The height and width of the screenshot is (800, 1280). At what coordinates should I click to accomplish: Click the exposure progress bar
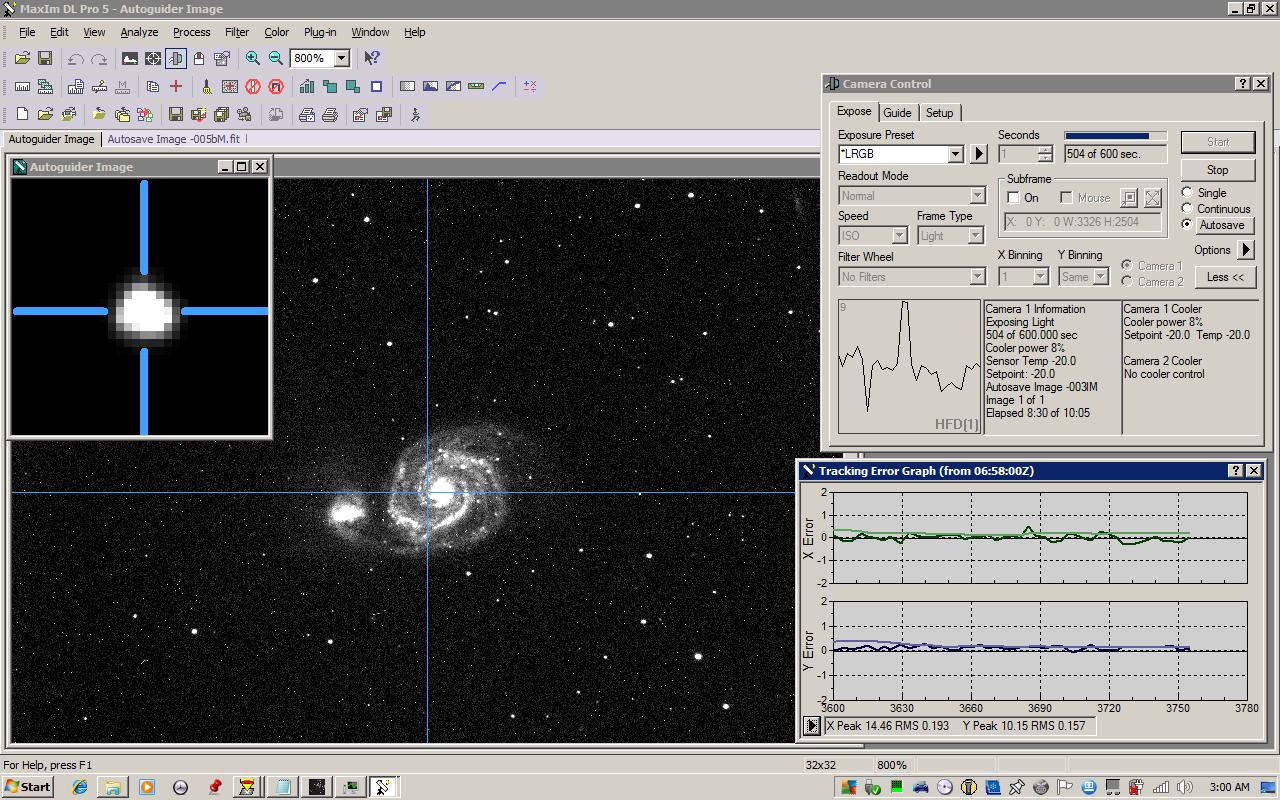pos(1115,136)
